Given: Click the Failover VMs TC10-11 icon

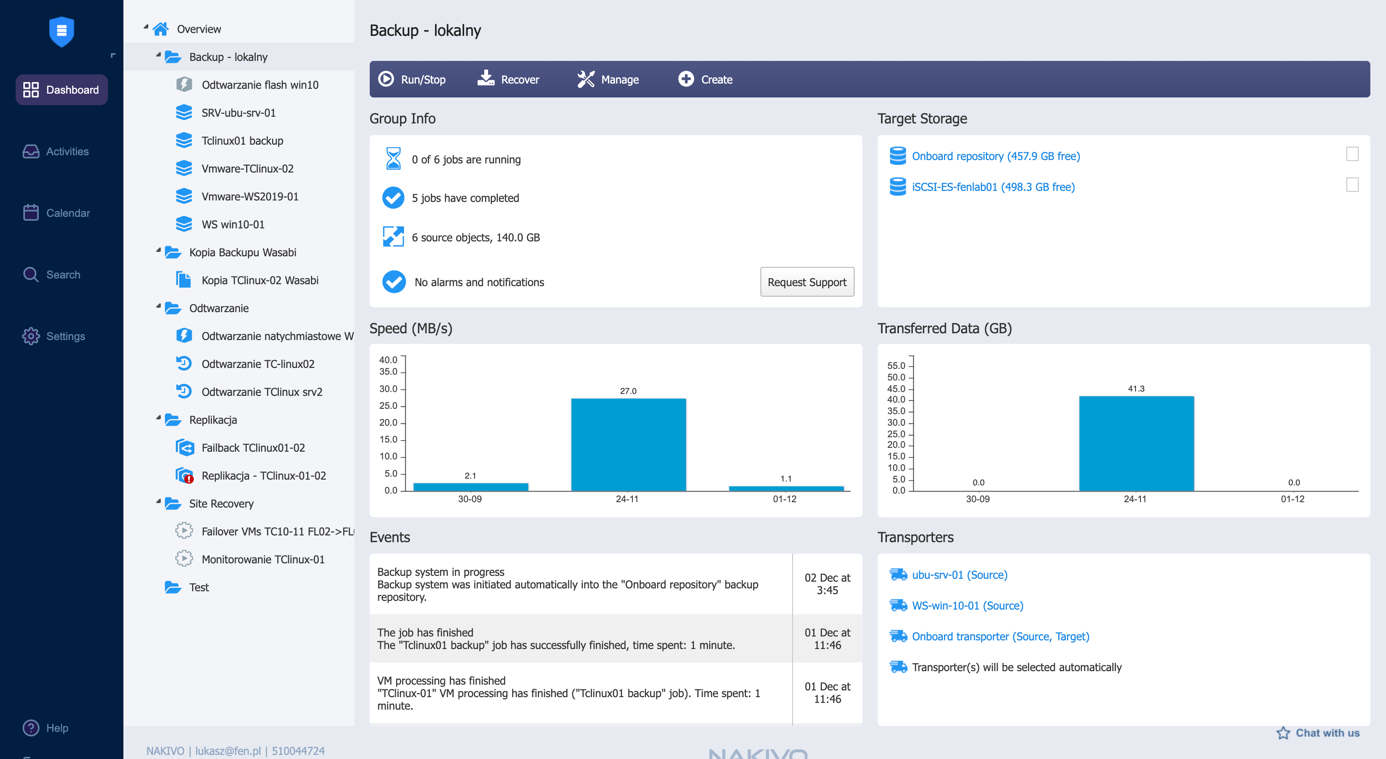Looking at the screenshot, I should coord(184,532).
